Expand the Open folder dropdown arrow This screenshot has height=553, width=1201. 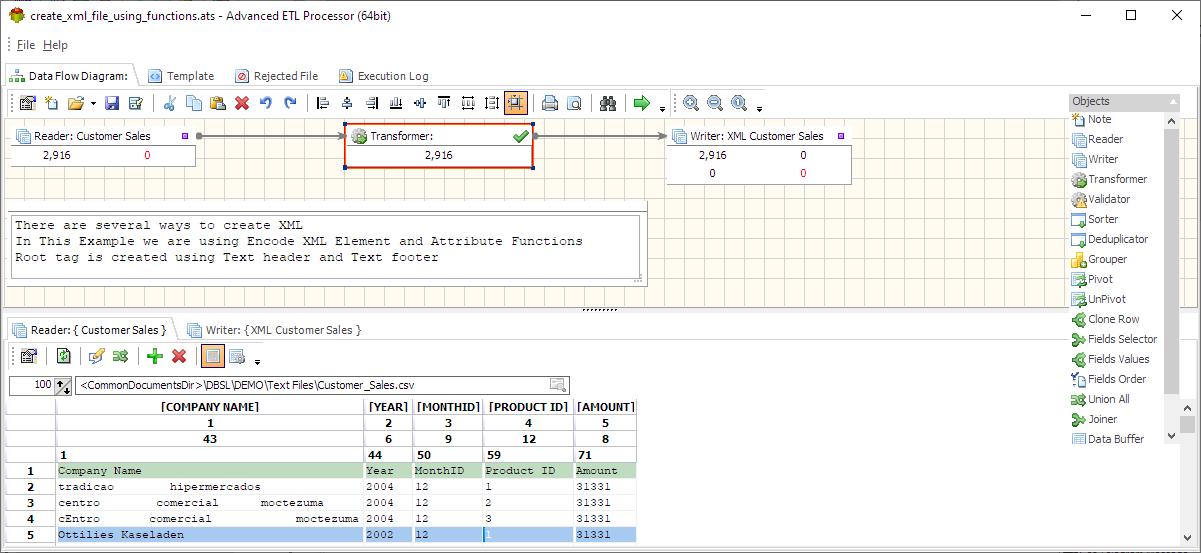(93, 103)
